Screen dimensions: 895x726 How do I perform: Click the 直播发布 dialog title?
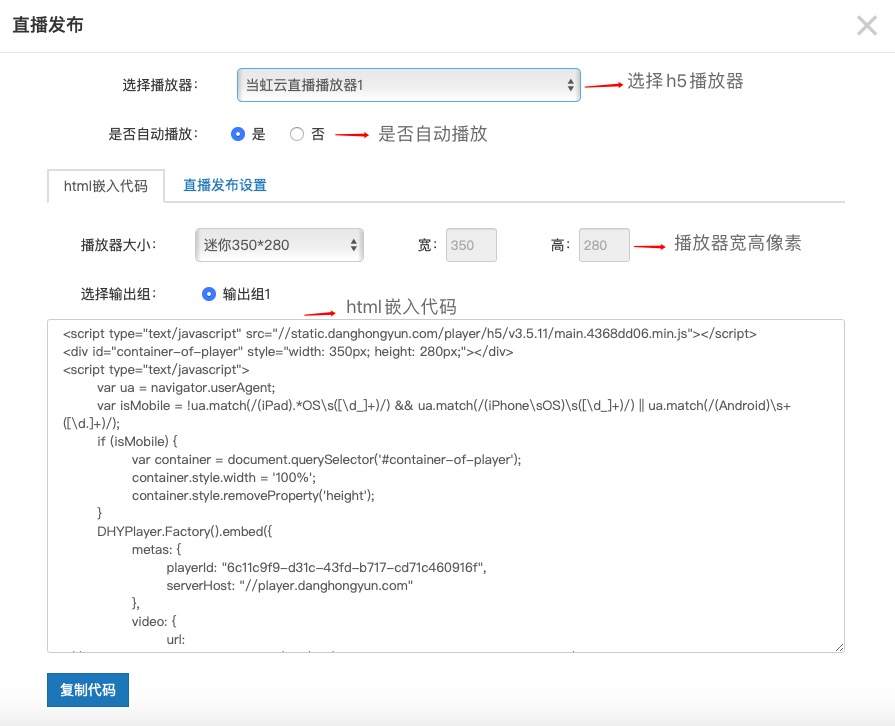[48, 25]
